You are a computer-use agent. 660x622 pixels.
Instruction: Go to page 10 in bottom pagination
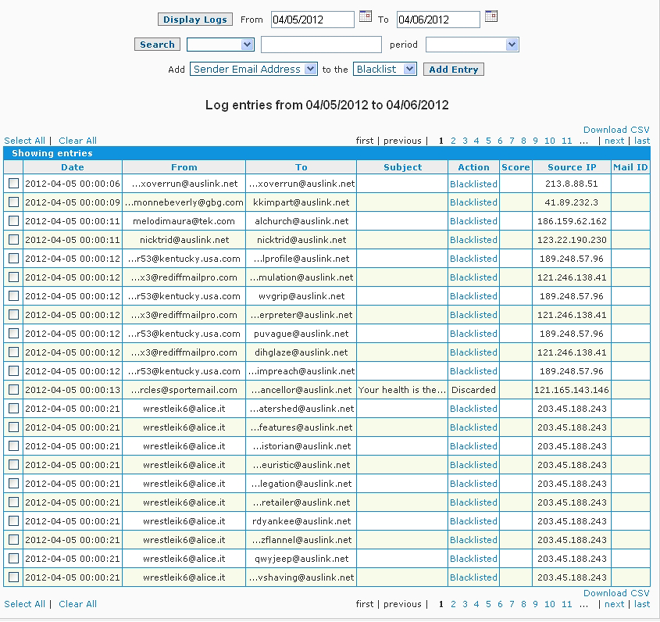(x=550, y=604)
